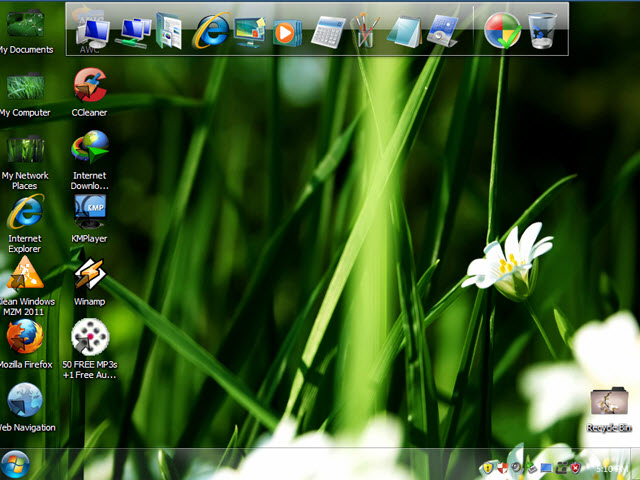Select KMPlayer desktop shortcut
The width and height of the screenshot is (640, 480).
89,219
